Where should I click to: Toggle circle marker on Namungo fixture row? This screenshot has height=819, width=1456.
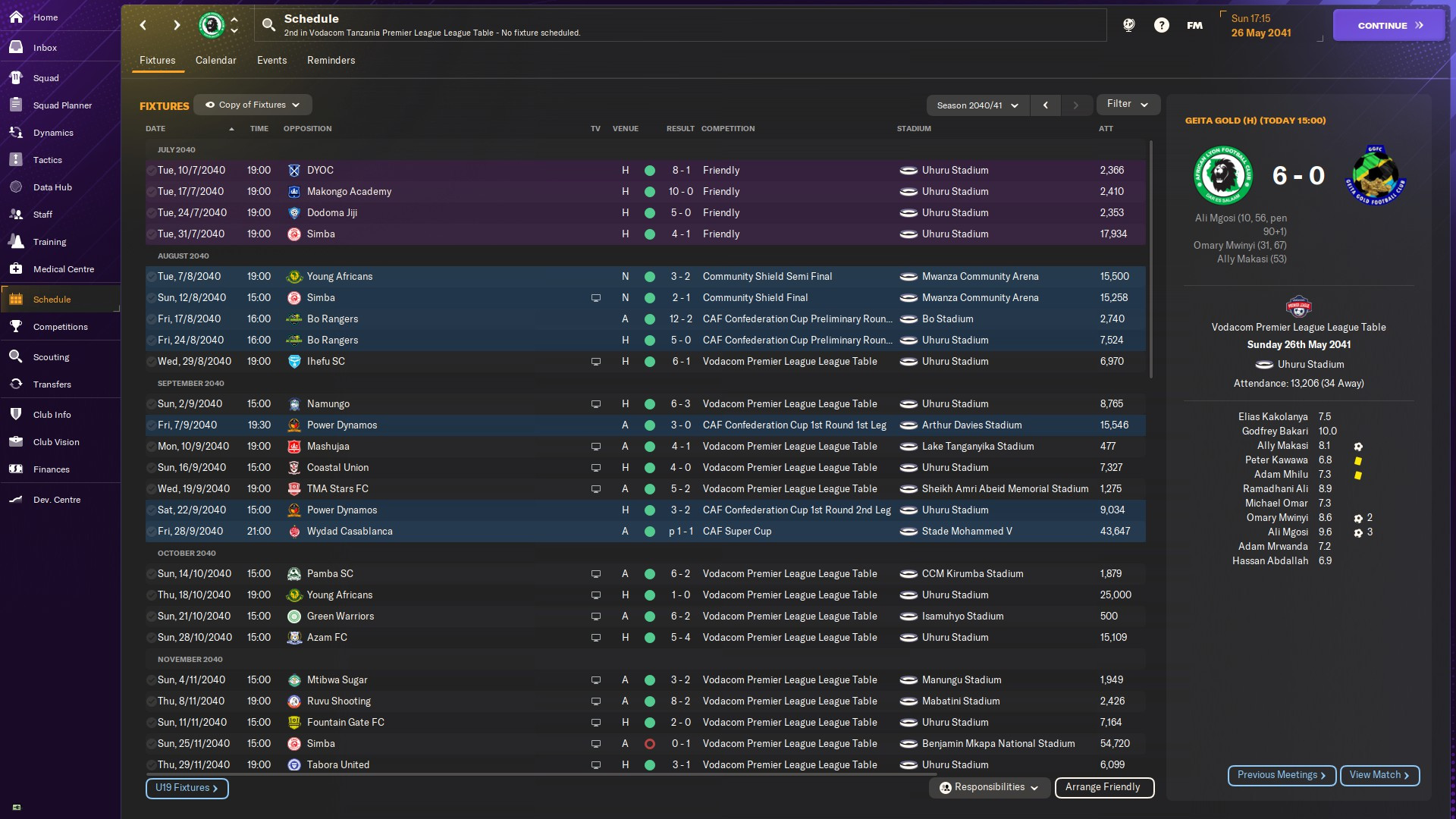click(x=151, y=404)
